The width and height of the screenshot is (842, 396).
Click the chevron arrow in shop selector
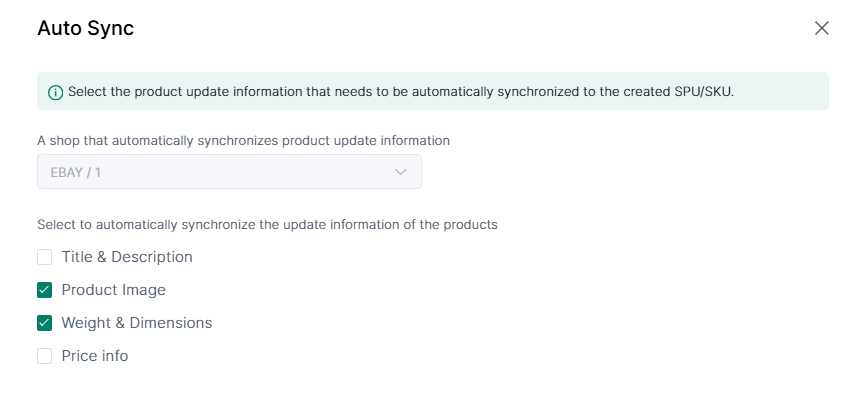(401, 172)
